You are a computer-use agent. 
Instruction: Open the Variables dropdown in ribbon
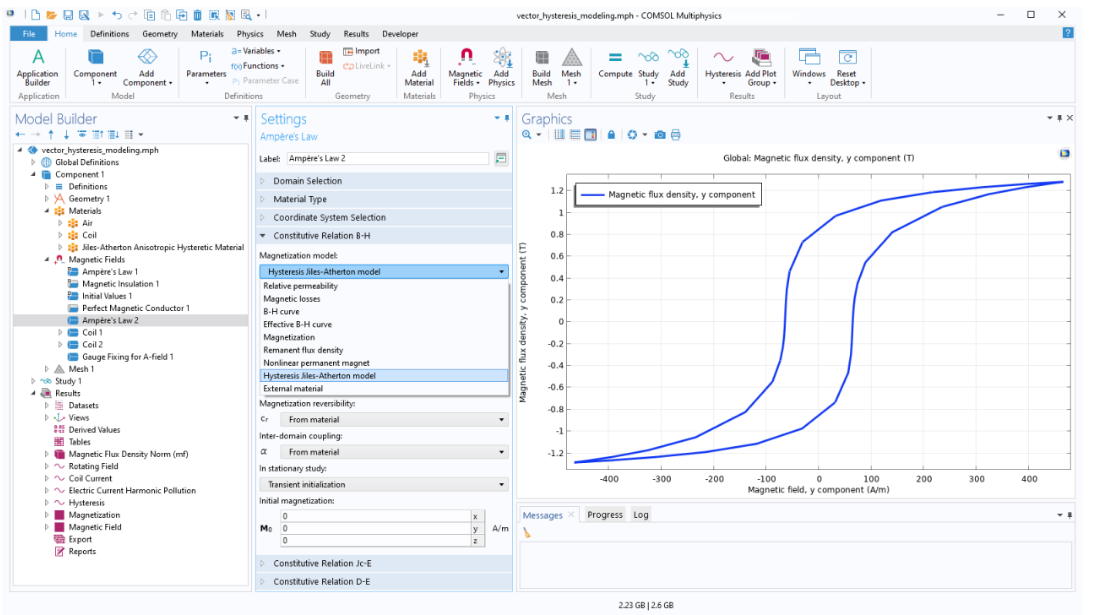coord(256,51)
